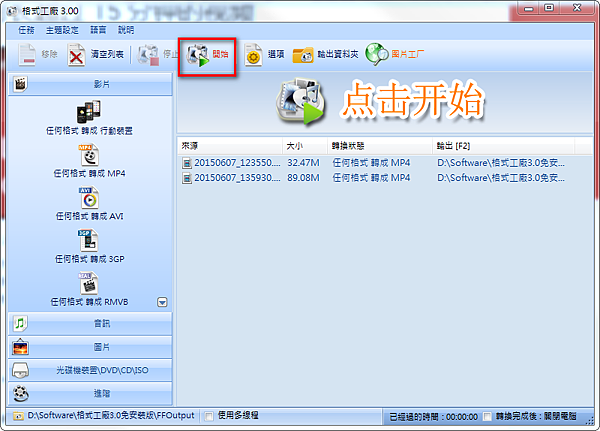Collapse the Video (影片) panel header
This screenshot has height=431, width=600.
tap(90, 84)
